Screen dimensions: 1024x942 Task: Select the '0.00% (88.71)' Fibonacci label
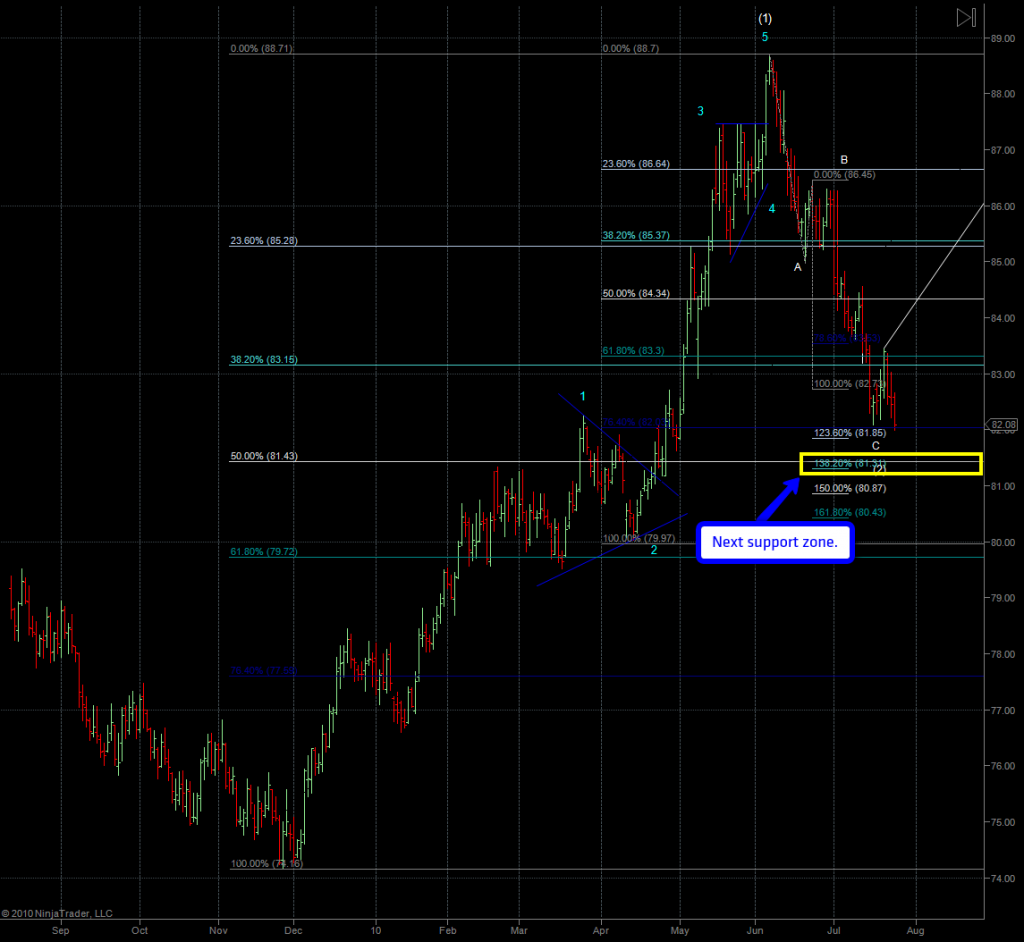262,49
